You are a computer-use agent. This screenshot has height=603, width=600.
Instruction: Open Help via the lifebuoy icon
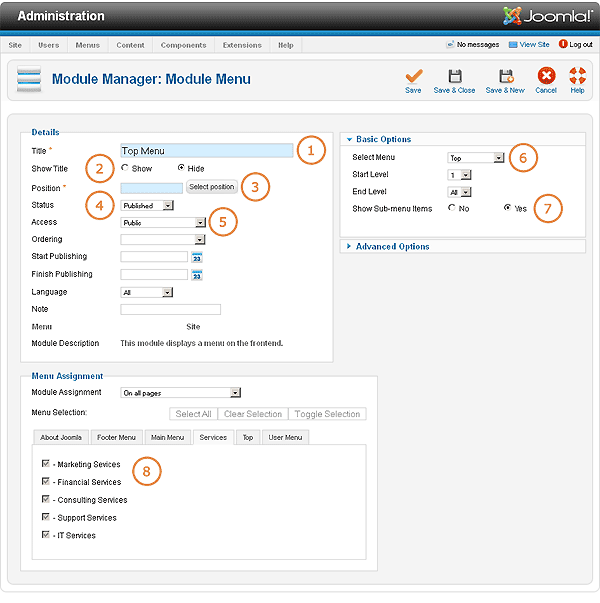(577, 75)
